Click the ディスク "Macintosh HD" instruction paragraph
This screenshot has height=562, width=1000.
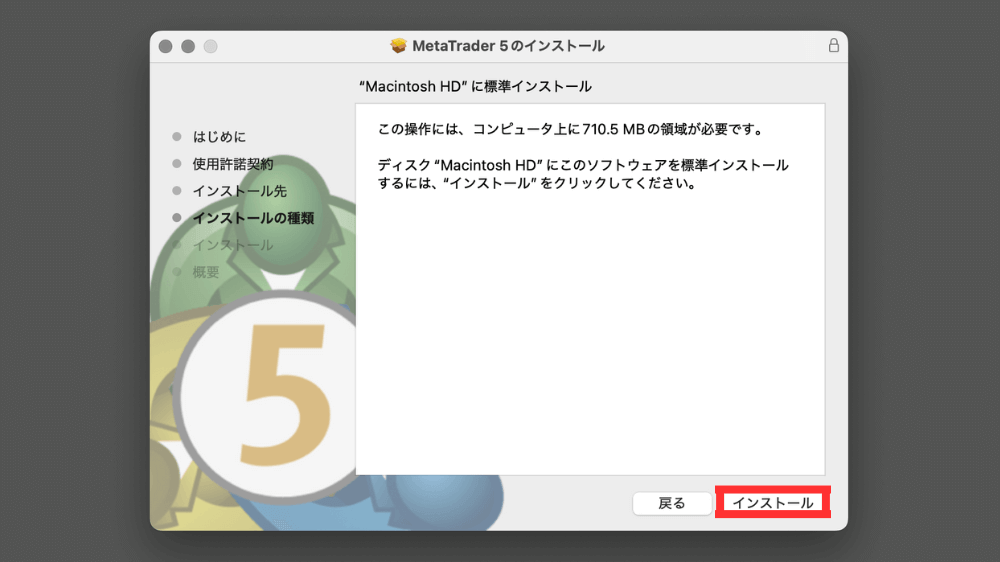point(583,174)
